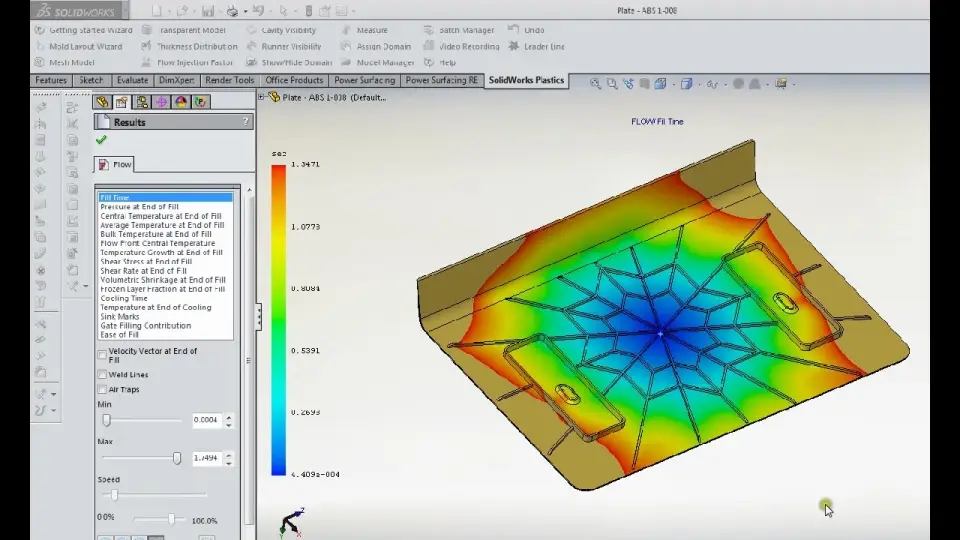Open the Help question mark in Results header
The width and height of the screenshot is (960, 540).
tap(246, 122)
